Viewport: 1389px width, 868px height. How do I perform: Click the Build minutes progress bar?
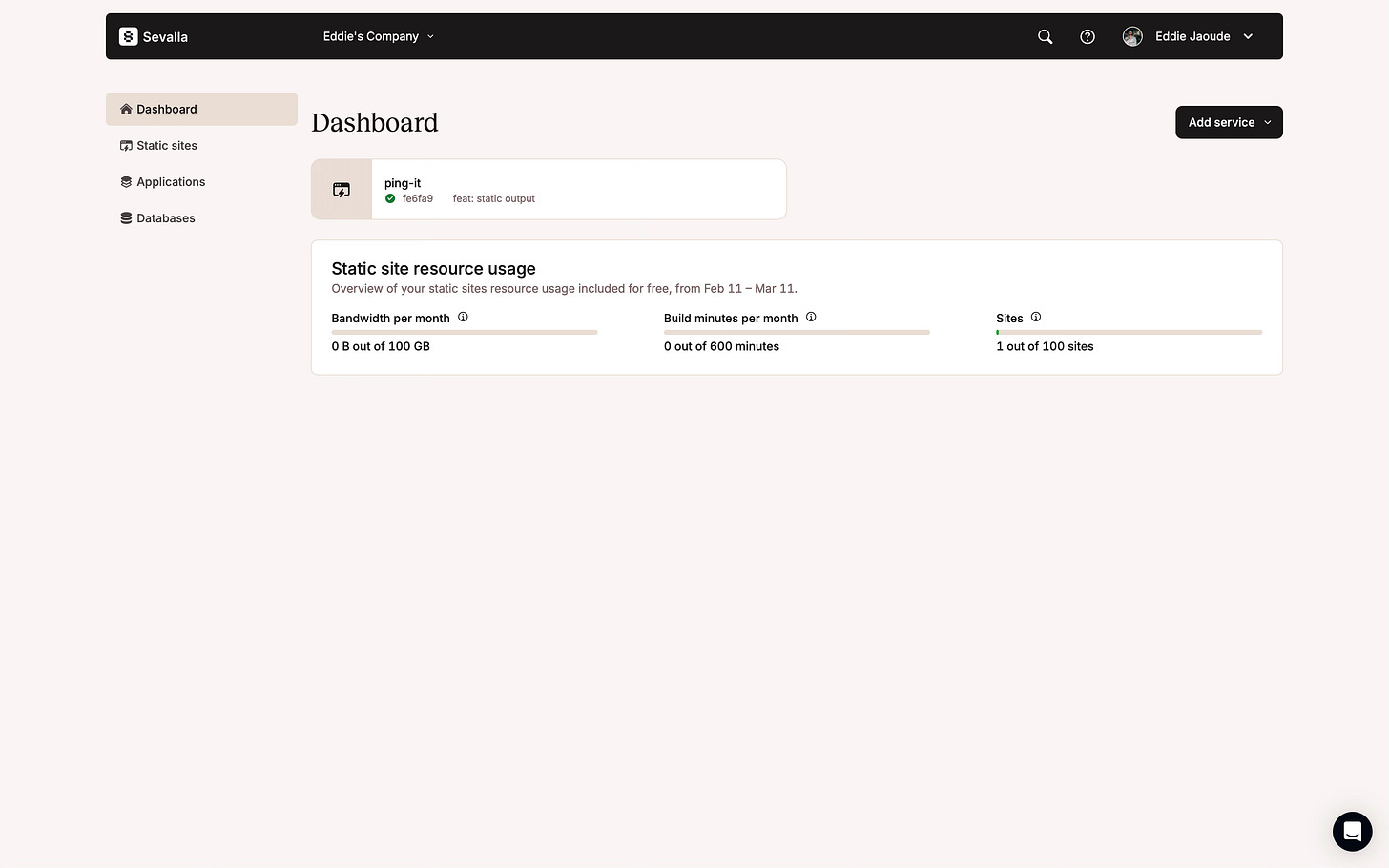(x=797, y=332)
